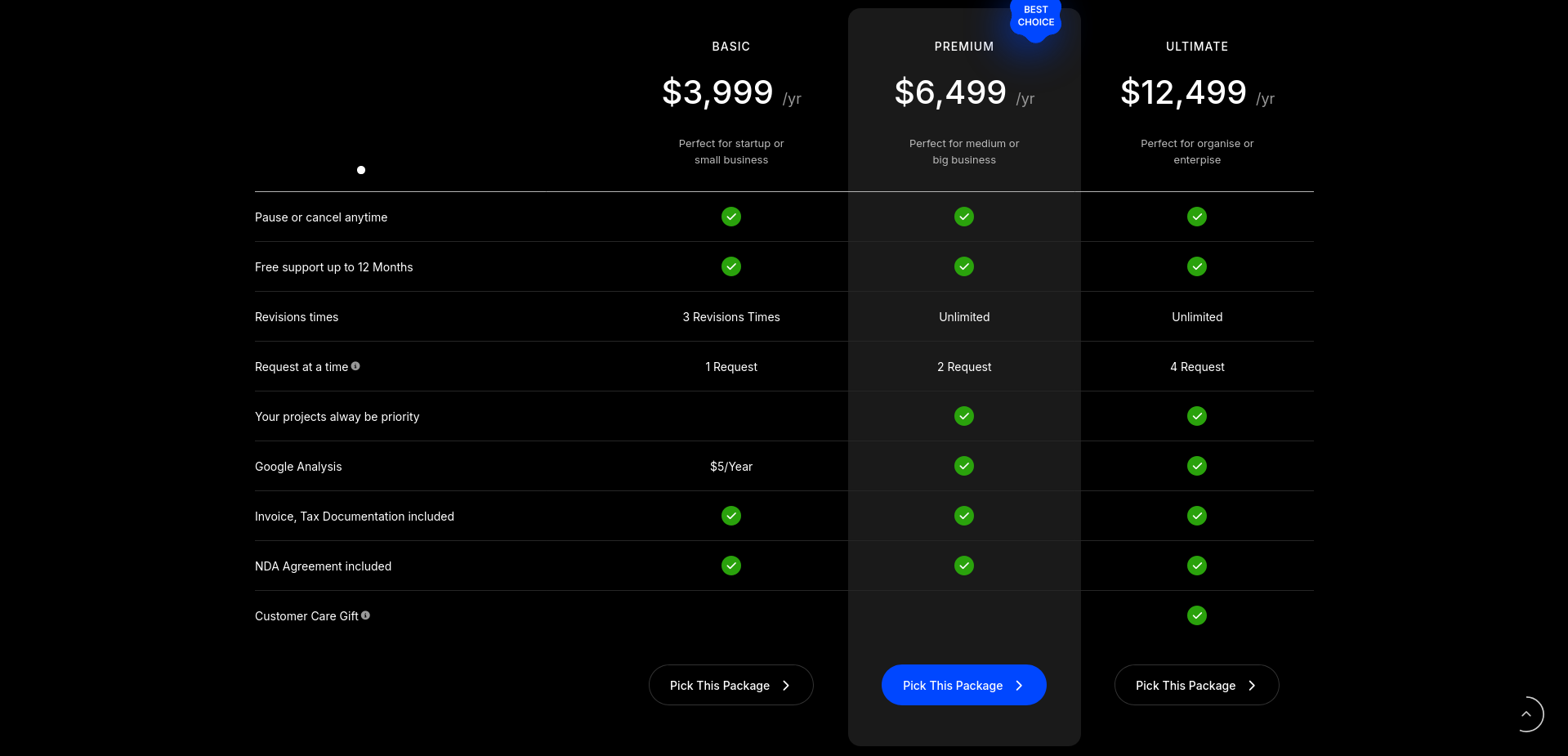Click the $3,999 price
The image size is (1568, 756).
(x=717, y=92)
